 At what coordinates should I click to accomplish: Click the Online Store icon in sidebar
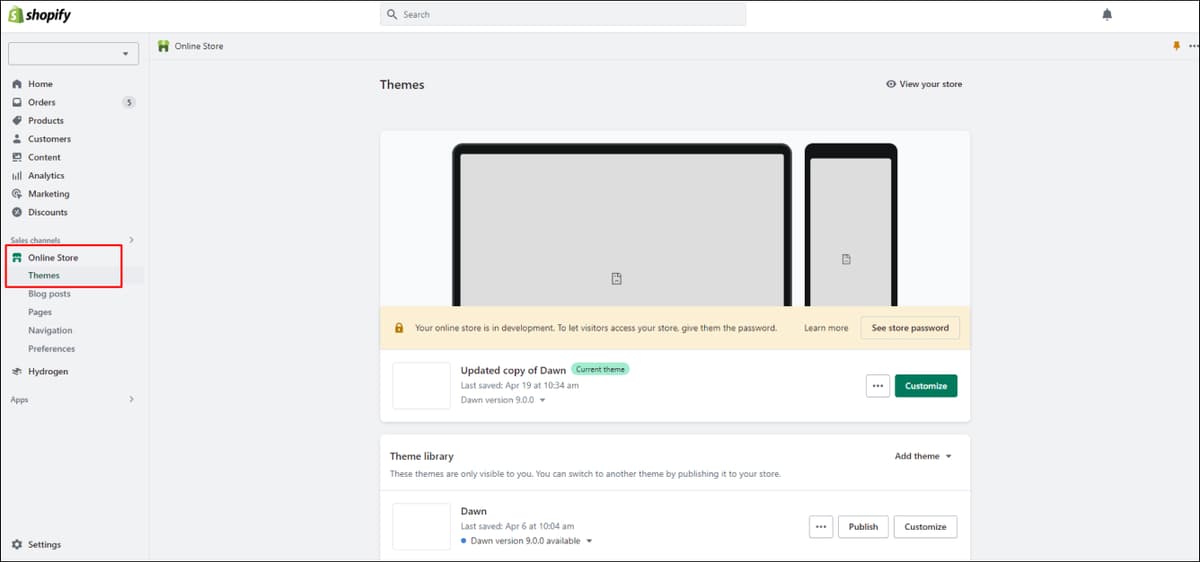coord(17,258)
